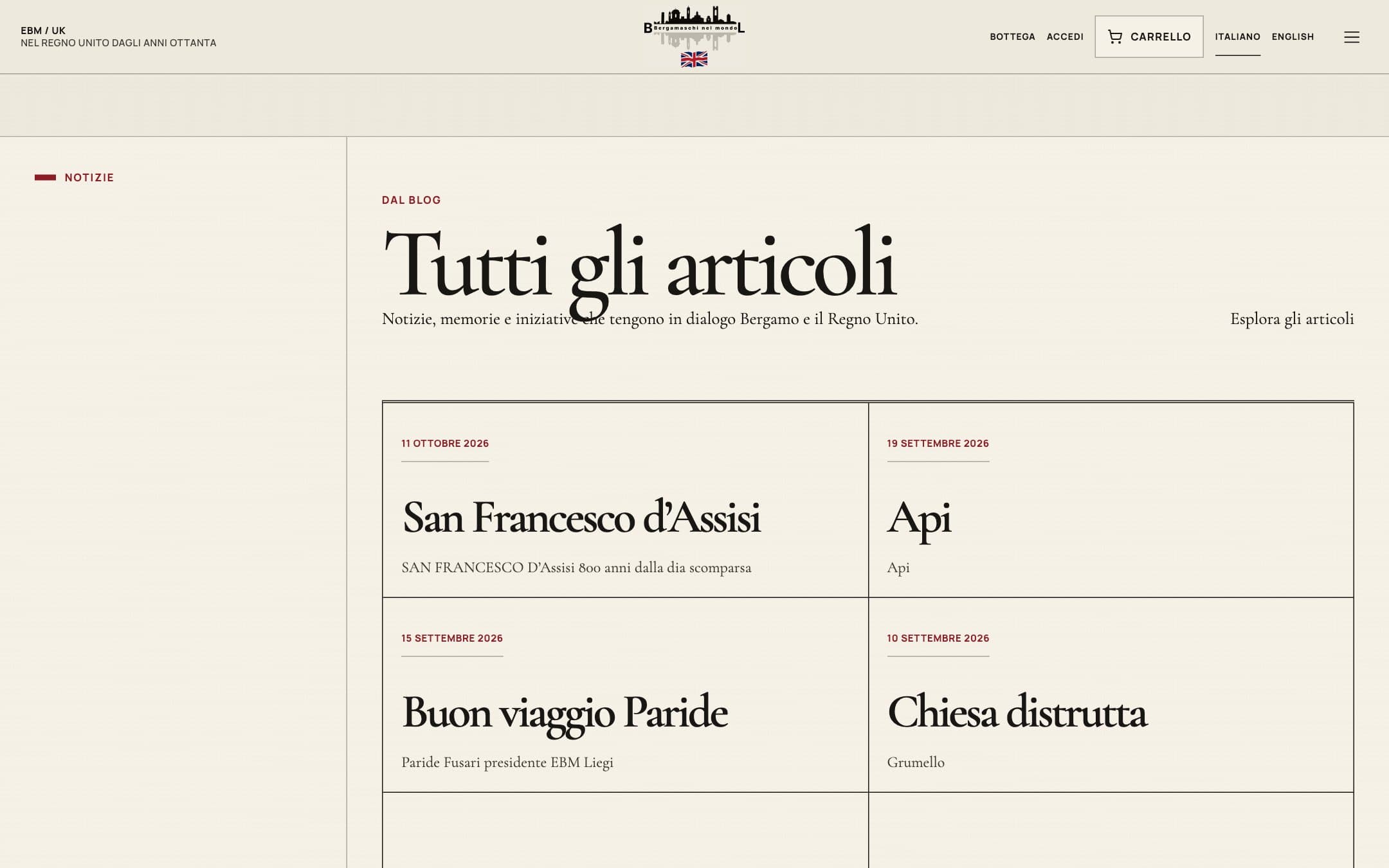1389x868 pixels.
Task: Select the Italiano language option
Action: [1237, 37]
